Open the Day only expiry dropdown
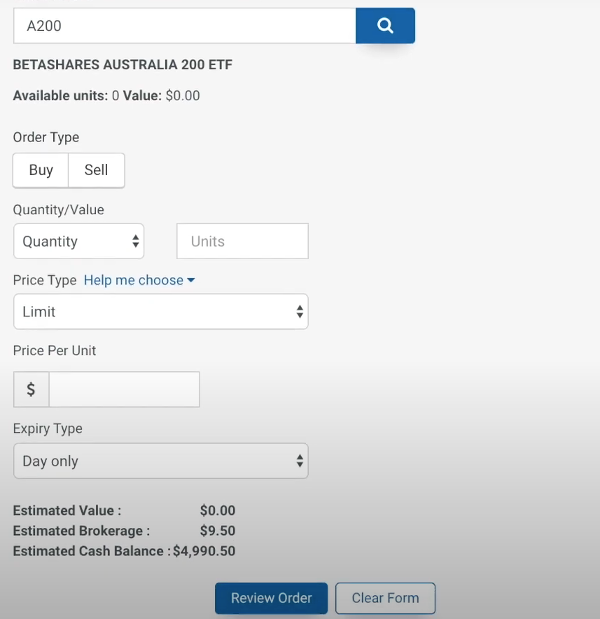Screen dimensions: 600x619 [x=161, y=461]
